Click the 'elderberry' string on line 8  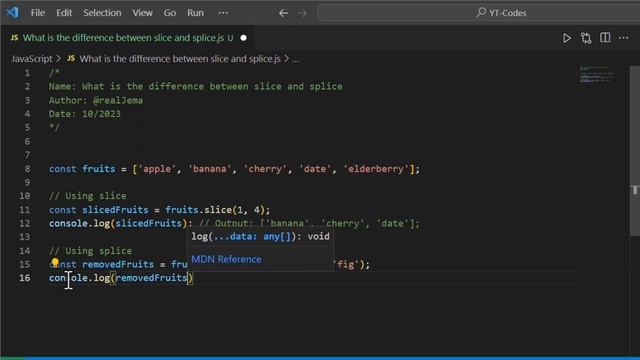376,169
